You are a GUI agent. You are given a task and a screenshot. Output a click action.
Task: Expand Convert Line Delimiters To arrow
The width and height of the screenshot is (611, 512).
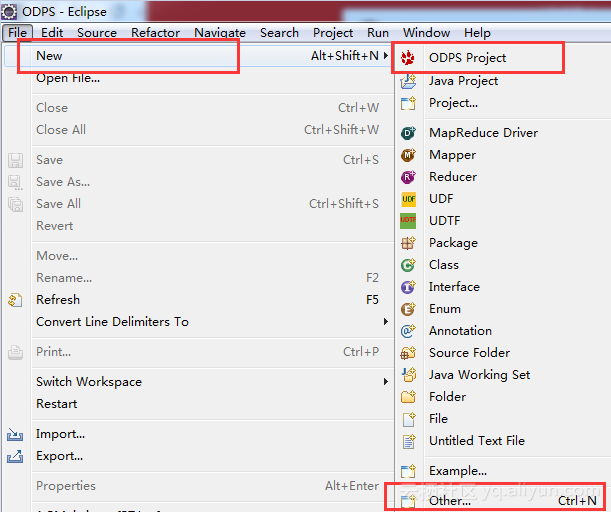click(x=385, y=321)
